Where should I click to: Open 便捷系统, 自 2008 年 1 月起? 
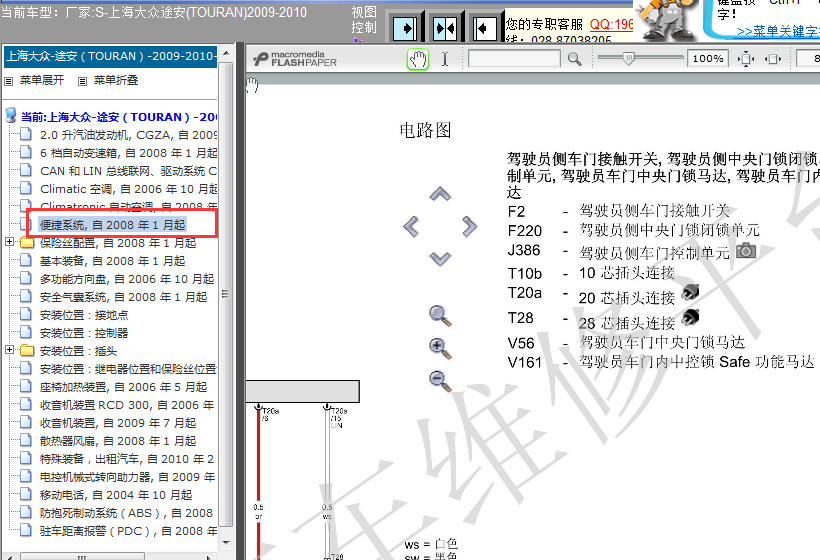(x=112, y=225)
